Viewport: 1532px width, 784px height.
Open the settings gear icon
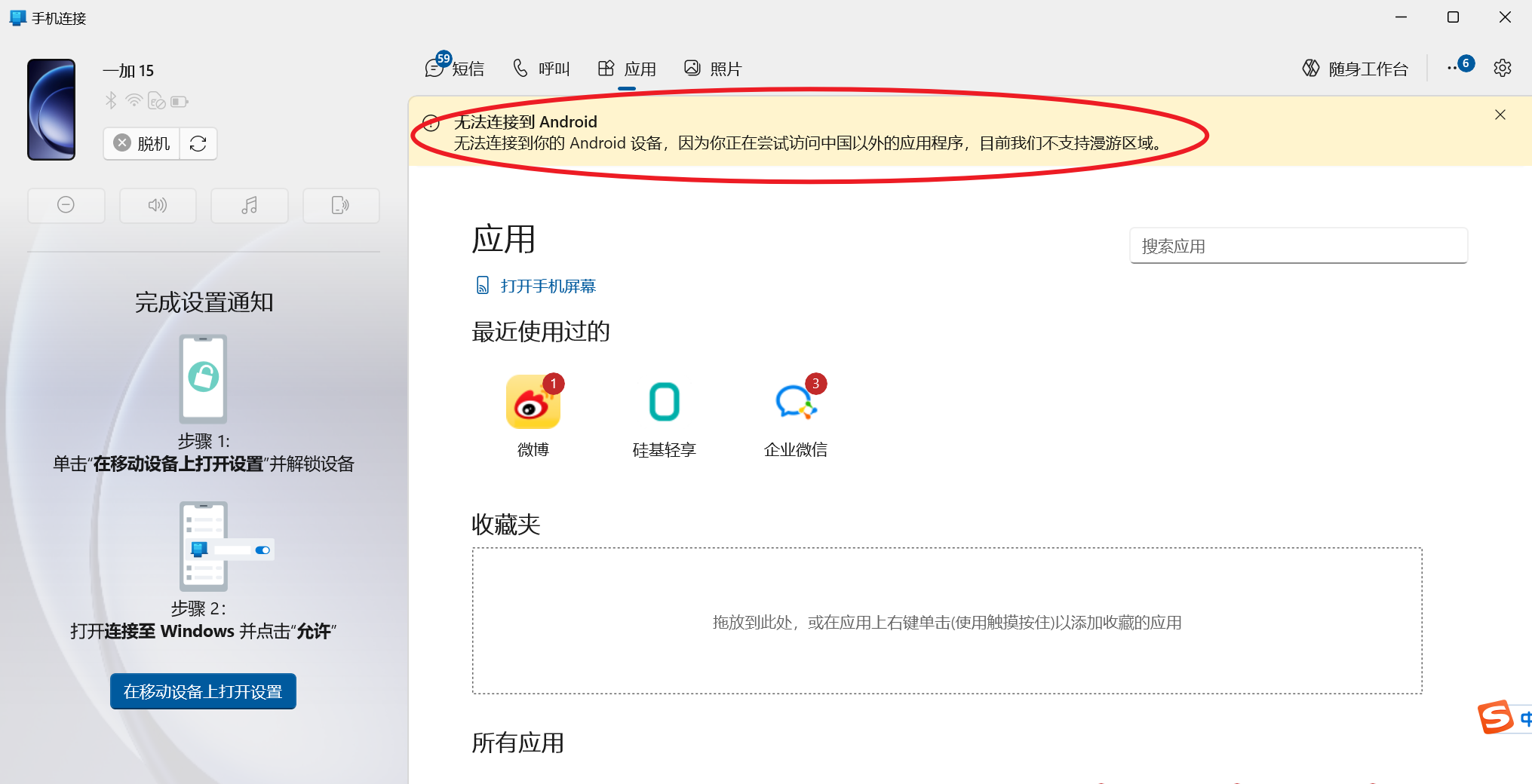tap(1502, 68)
